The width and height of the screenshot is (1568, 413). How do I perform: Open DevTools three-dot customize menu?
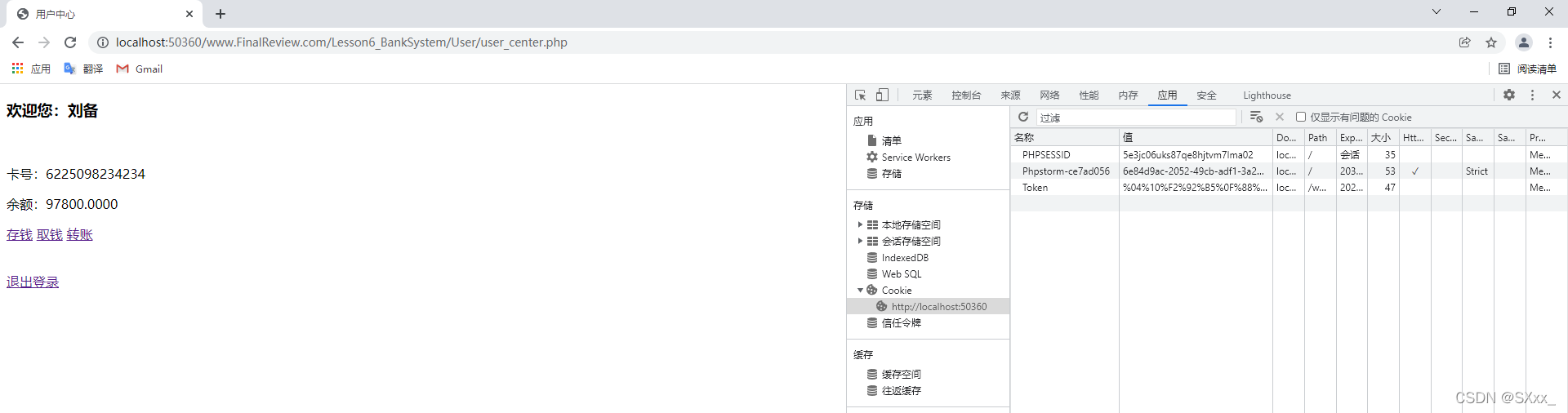[1532, 95]
